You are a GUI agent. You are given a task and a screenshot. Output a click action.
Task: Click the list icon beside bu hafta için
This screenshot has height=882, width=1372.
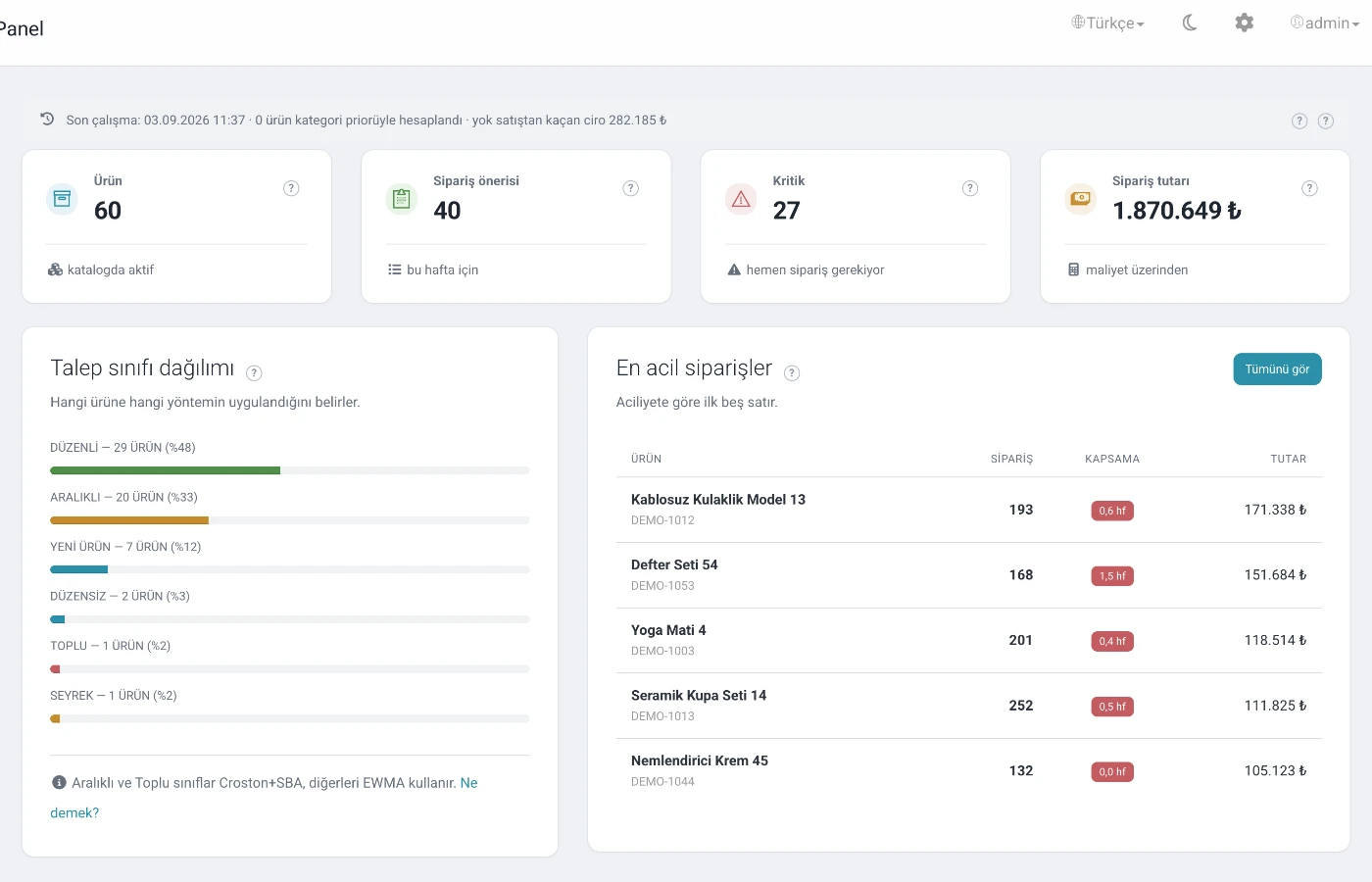coord(394,269)
